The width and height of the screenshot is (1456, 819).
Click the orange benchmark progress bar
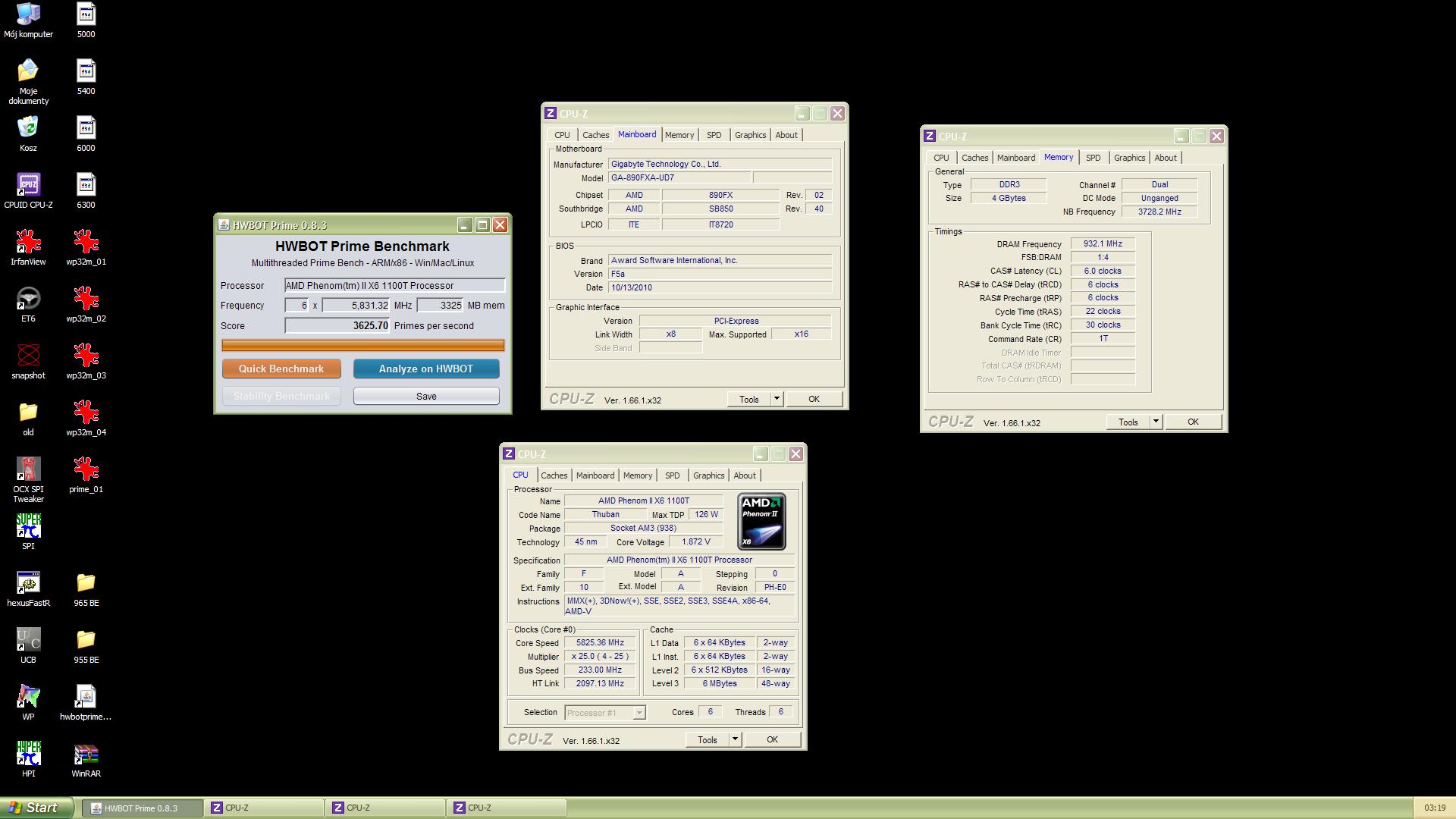(363, 345)
